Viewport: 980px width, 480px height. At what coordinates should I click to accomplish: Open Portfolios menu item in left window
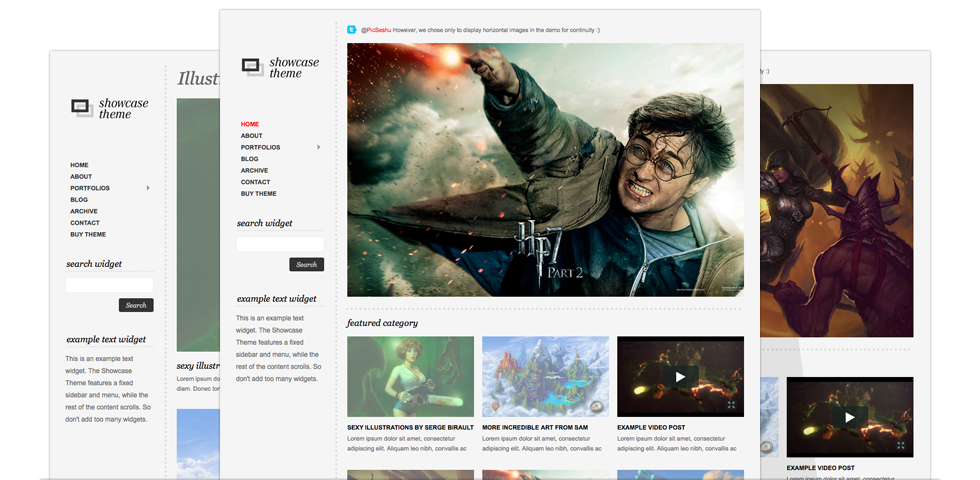click(89, 188)
